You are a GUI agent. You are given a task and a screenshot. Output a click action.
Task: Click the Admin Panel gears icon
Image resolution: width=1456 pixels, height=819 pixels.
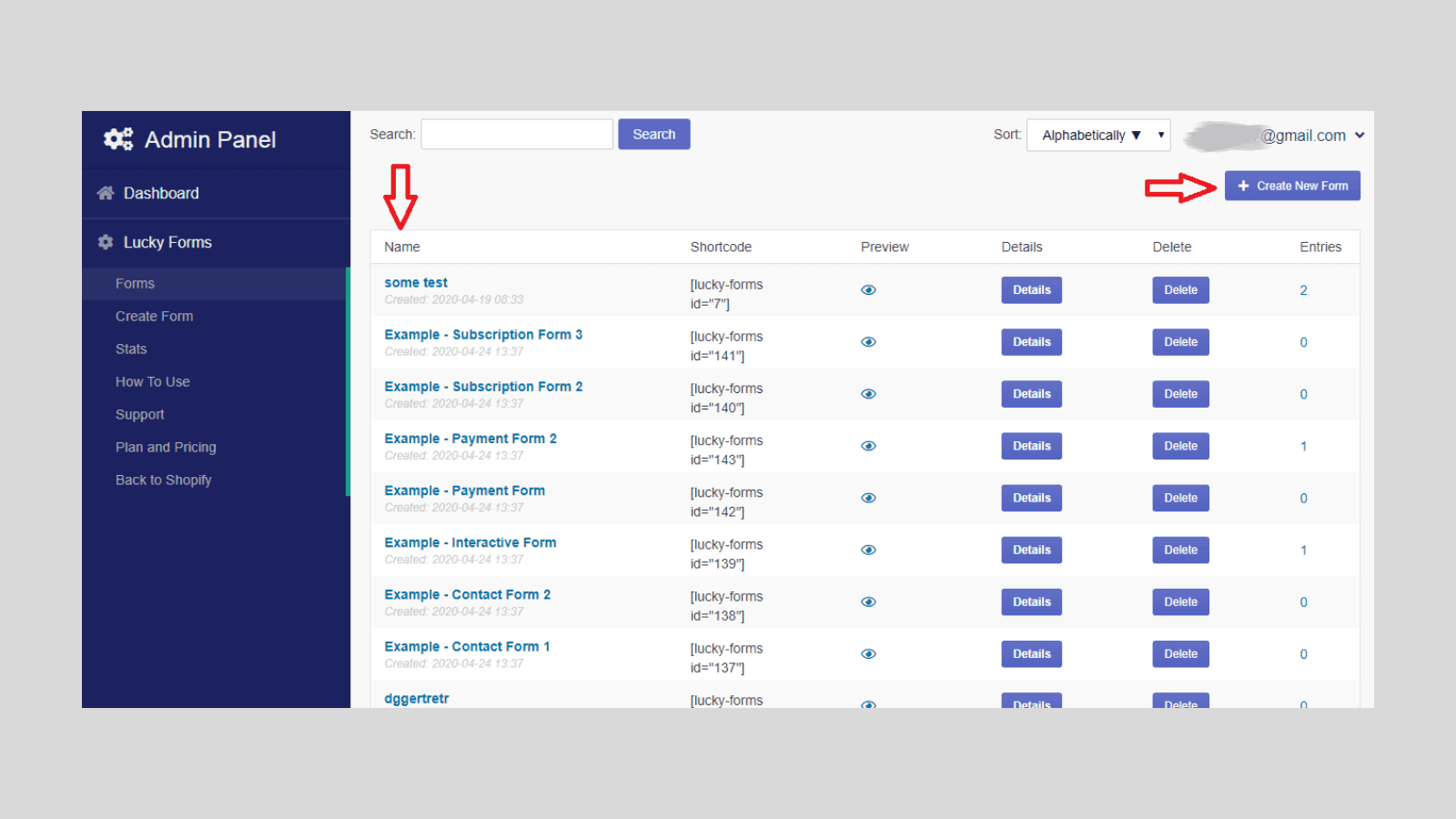tap(117, 138)
